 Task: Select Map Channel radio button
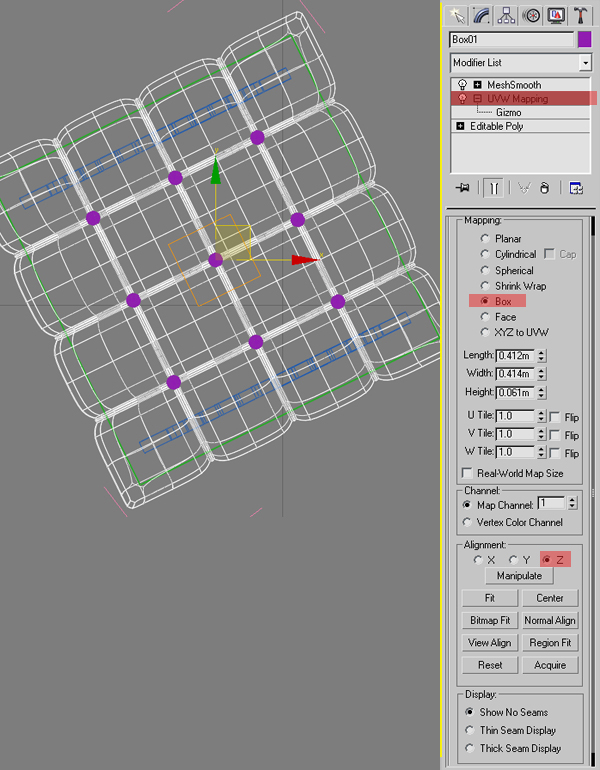pyautogui.click(x=467, y=505)
